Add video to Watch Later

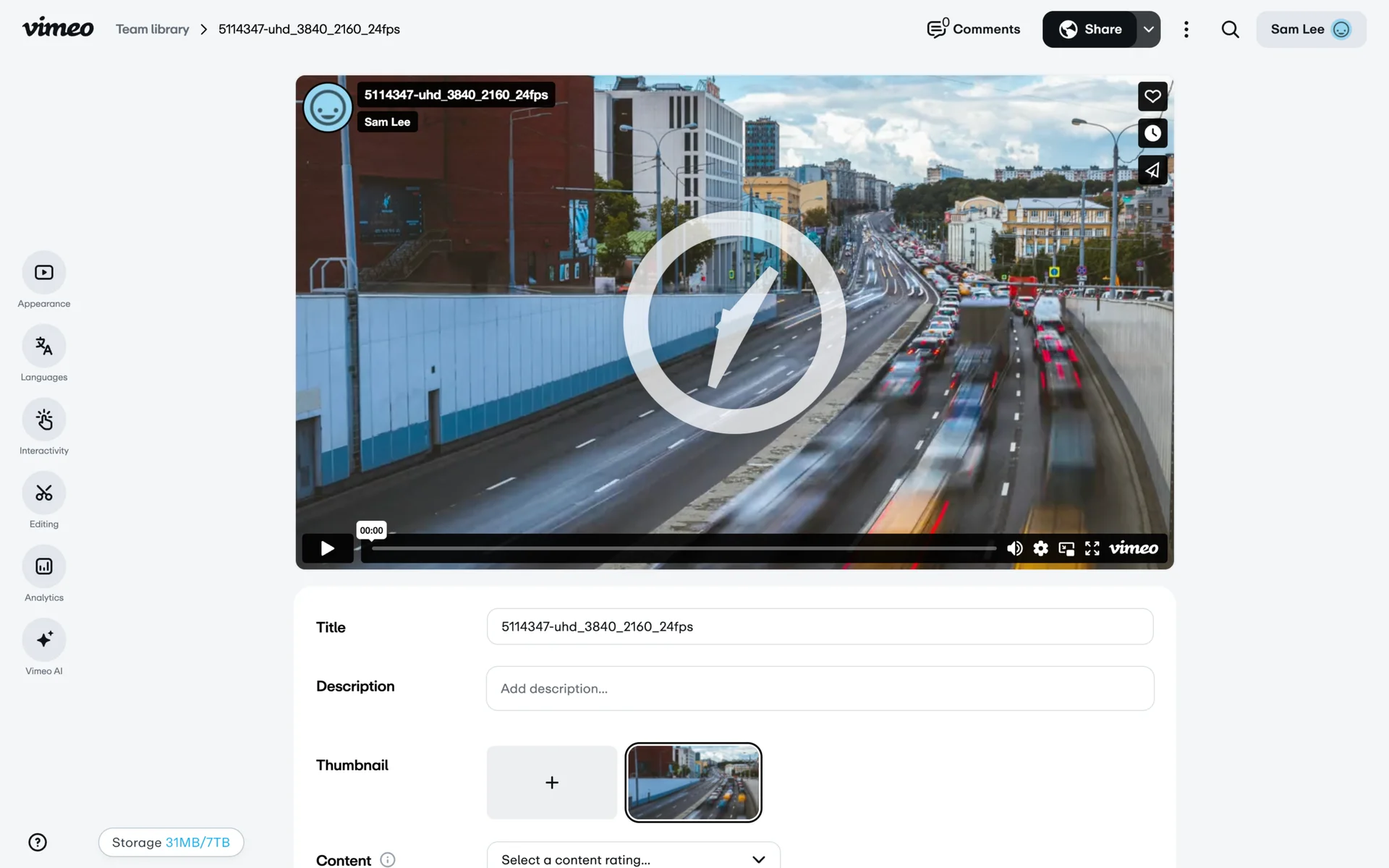coord(1152,133)
